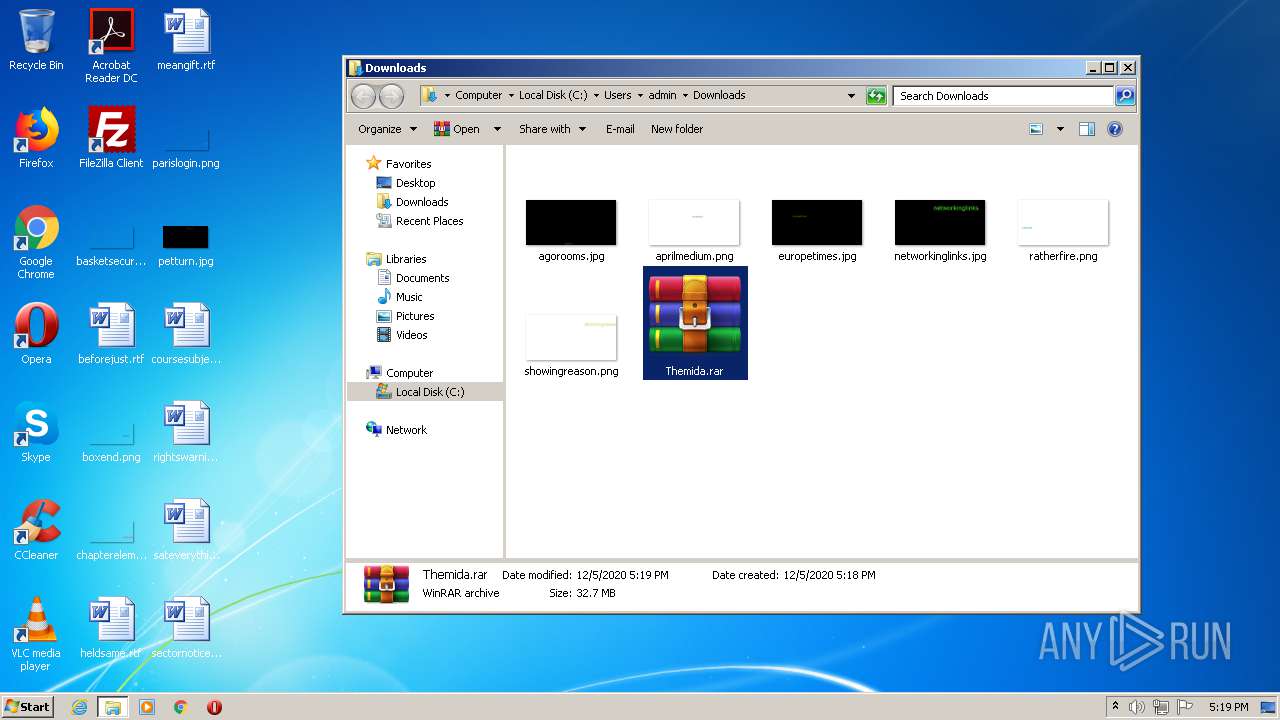Click Internet Explorer taskbar icon
The height and width of the screenshot is (720, 1280).
[79, 707]
